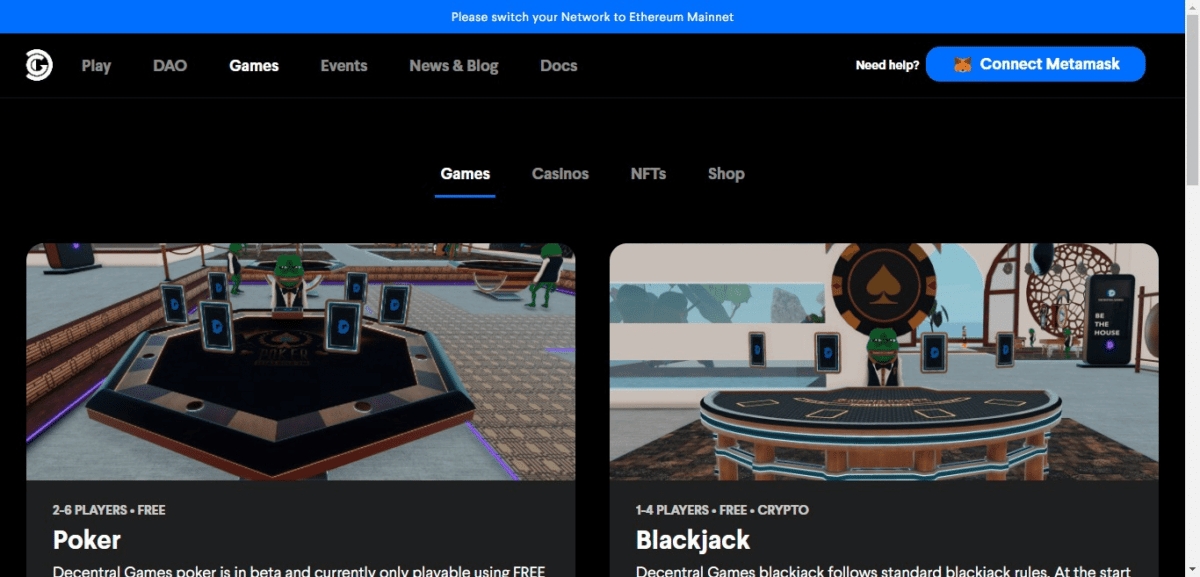Open the Blackjack game title
The height and width of the screenshot is (577, 1200).
[x=693, y=540]
